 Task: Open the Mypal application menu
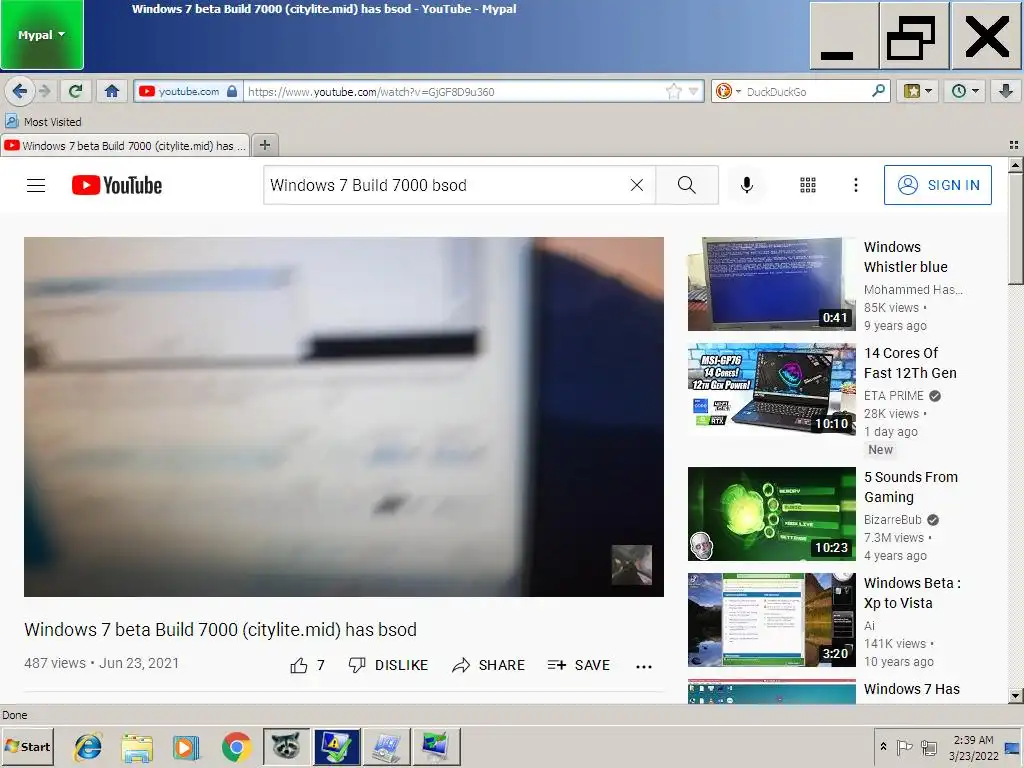(x=42, y=35)
